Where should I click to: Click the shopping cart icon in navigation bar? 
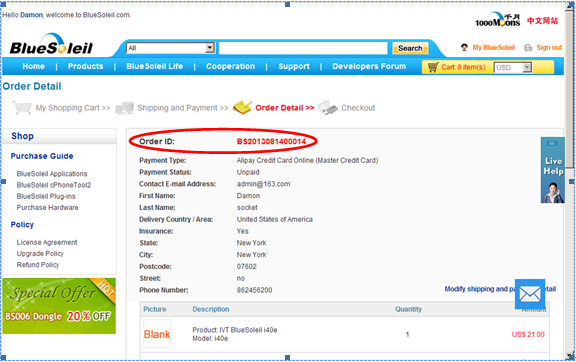(x=433, y=67)
